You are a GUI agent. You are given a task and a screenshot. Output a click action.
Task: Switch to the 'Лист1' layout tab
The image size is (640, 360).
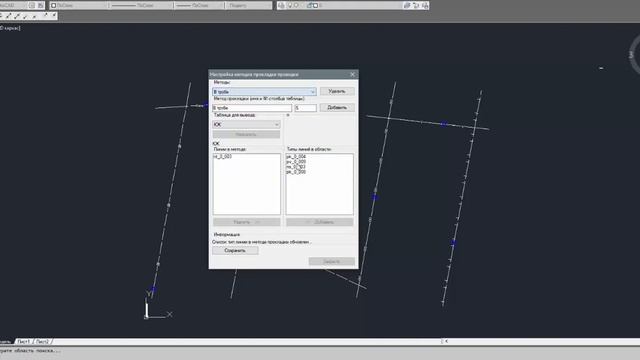coord(23,342)
